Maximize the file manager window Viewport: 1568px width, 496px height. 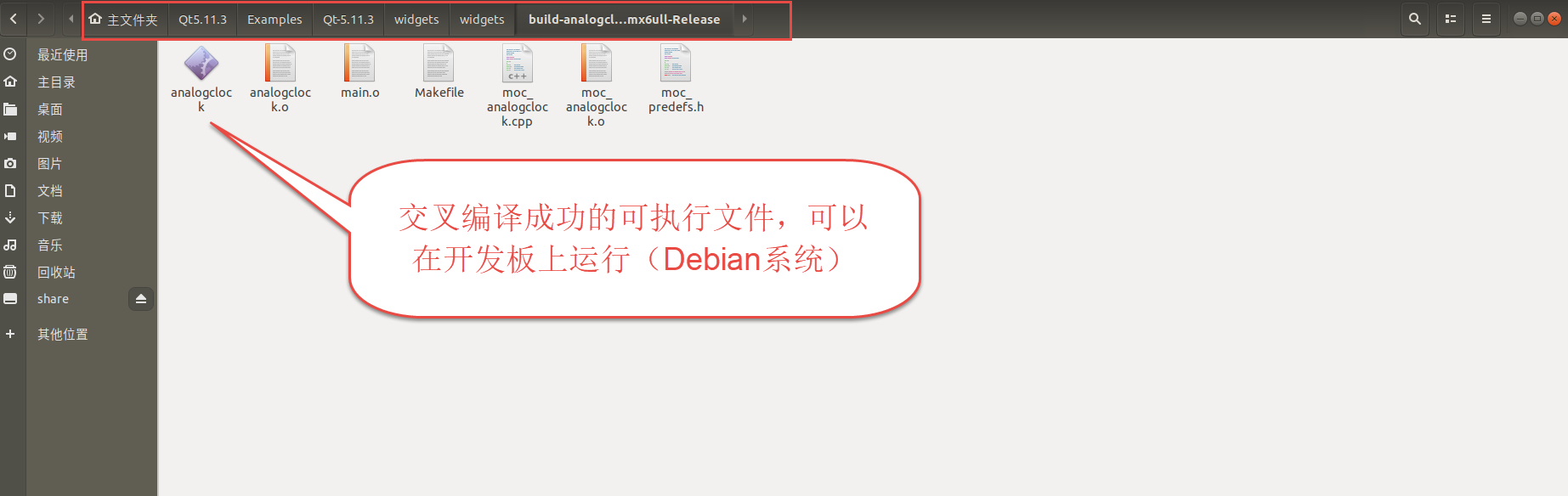pyautogui.click(x=1537, y=19)
